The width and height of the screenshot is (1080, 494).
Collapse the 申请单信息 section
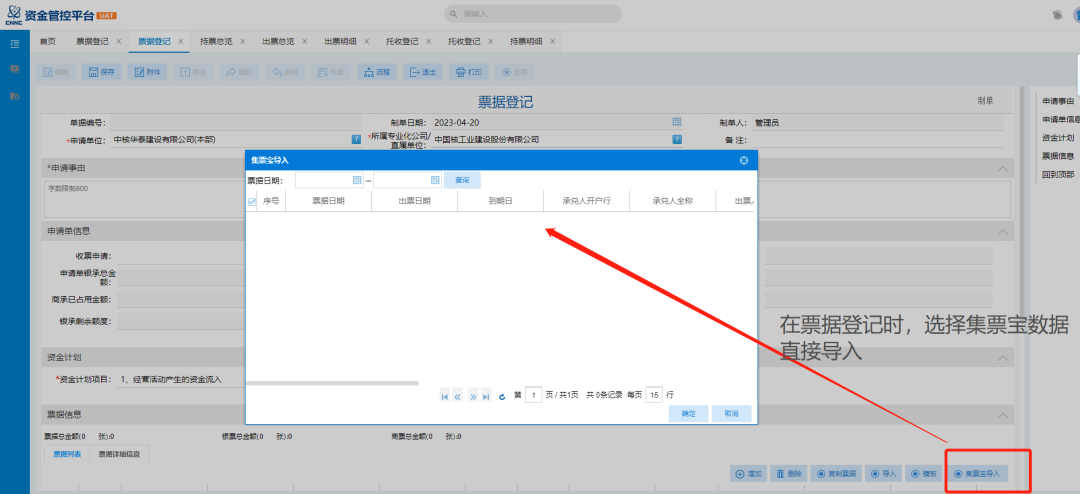tap(1003, 232)
